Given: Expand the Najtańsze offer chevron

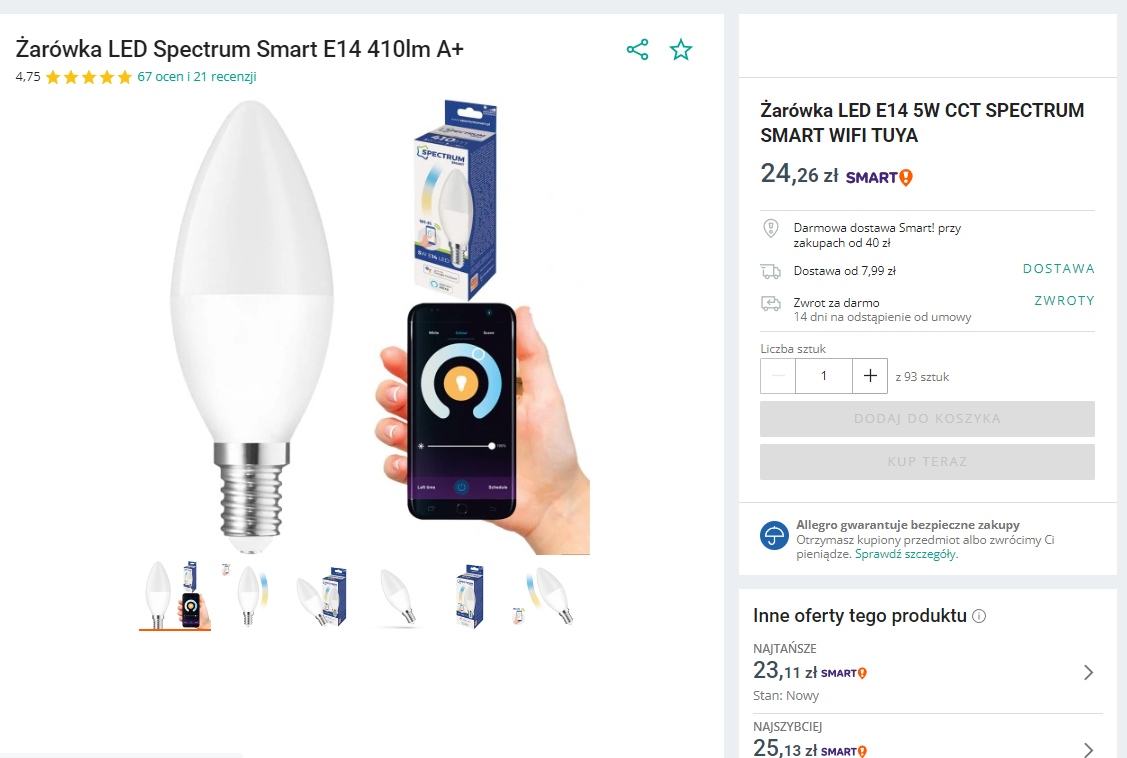Looking at the screenshot, I should click(x=1088, y=673).
